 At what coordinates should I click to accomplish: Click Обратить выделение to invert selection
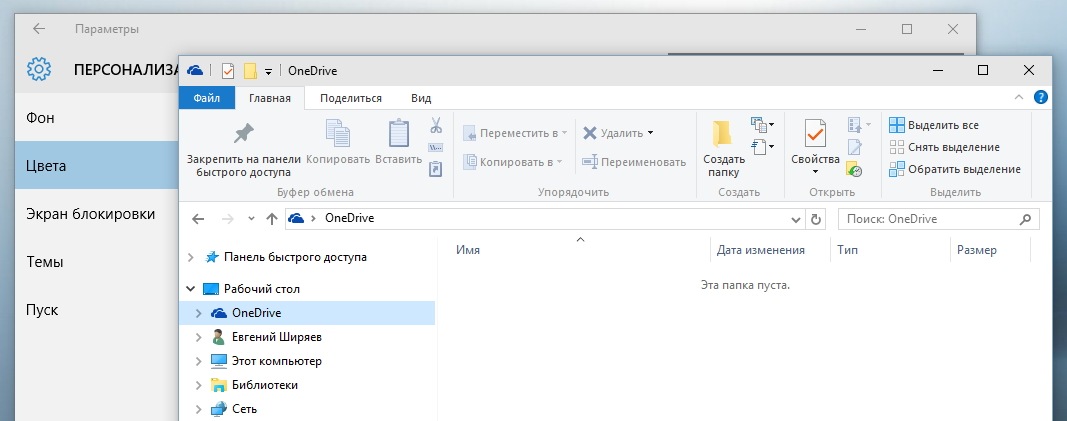[955, 169]
